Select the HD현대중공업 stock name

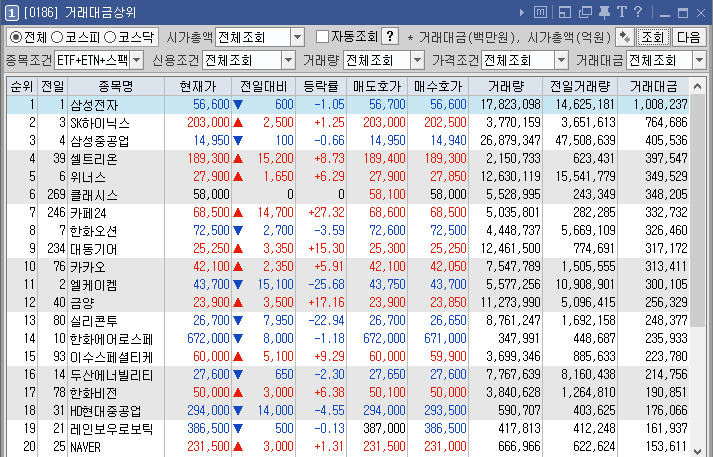point(106,411)
